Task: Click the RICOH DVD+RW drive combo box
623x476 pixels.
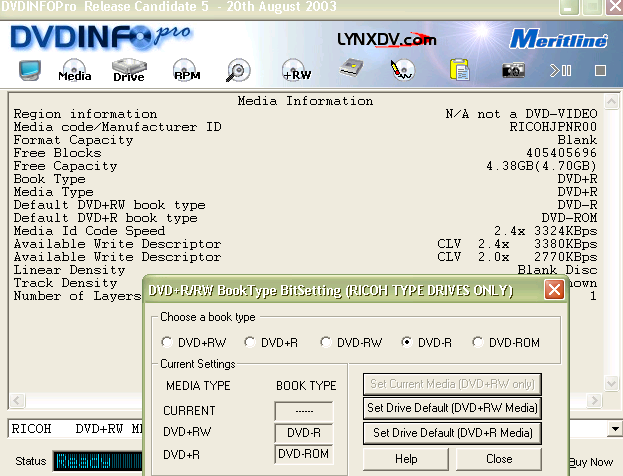Action: pyautogui.click(x=314, y=429)
